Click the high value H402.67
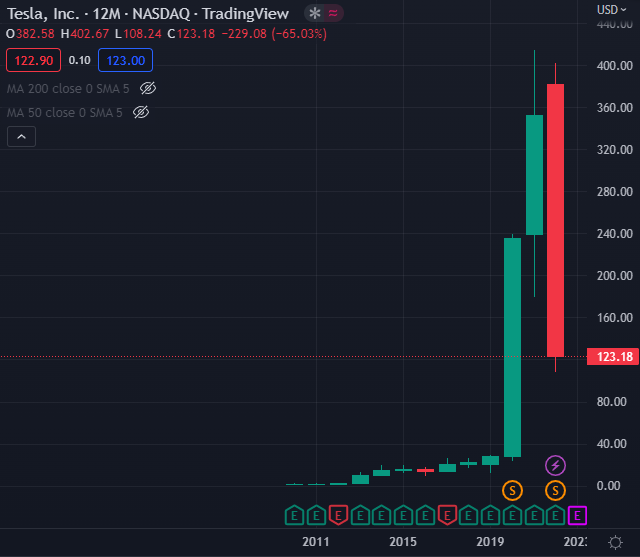The width and height of the screenshot is (640, 557). click(x=85, y=34)
